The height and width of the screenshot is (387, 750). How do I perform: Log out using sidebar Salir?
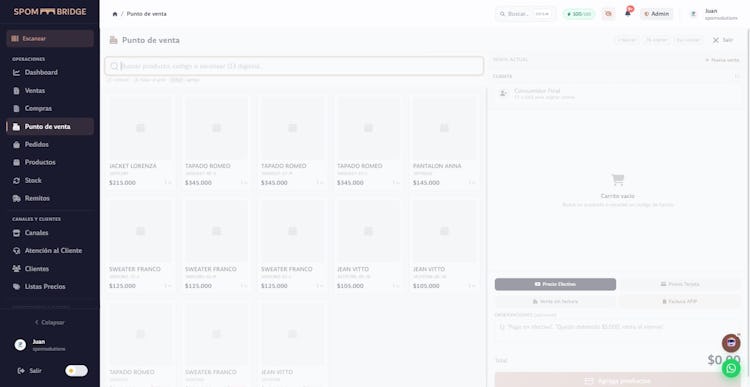(30, 371)
